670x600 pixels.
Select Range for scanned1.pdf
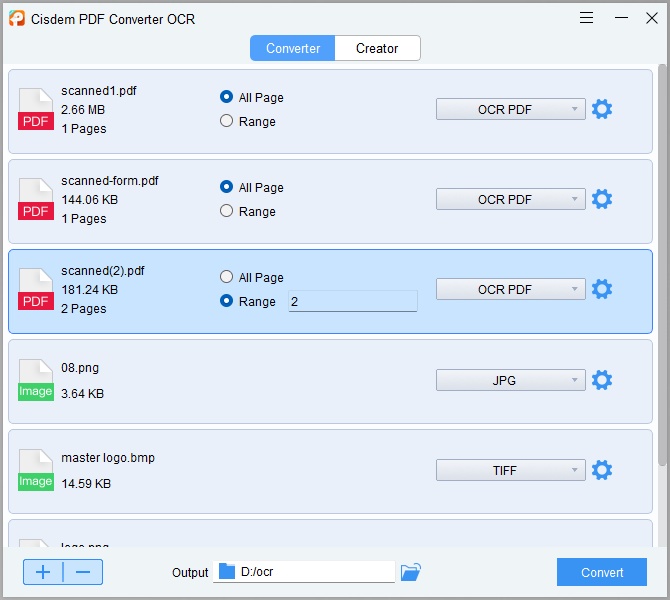[248, 121]
